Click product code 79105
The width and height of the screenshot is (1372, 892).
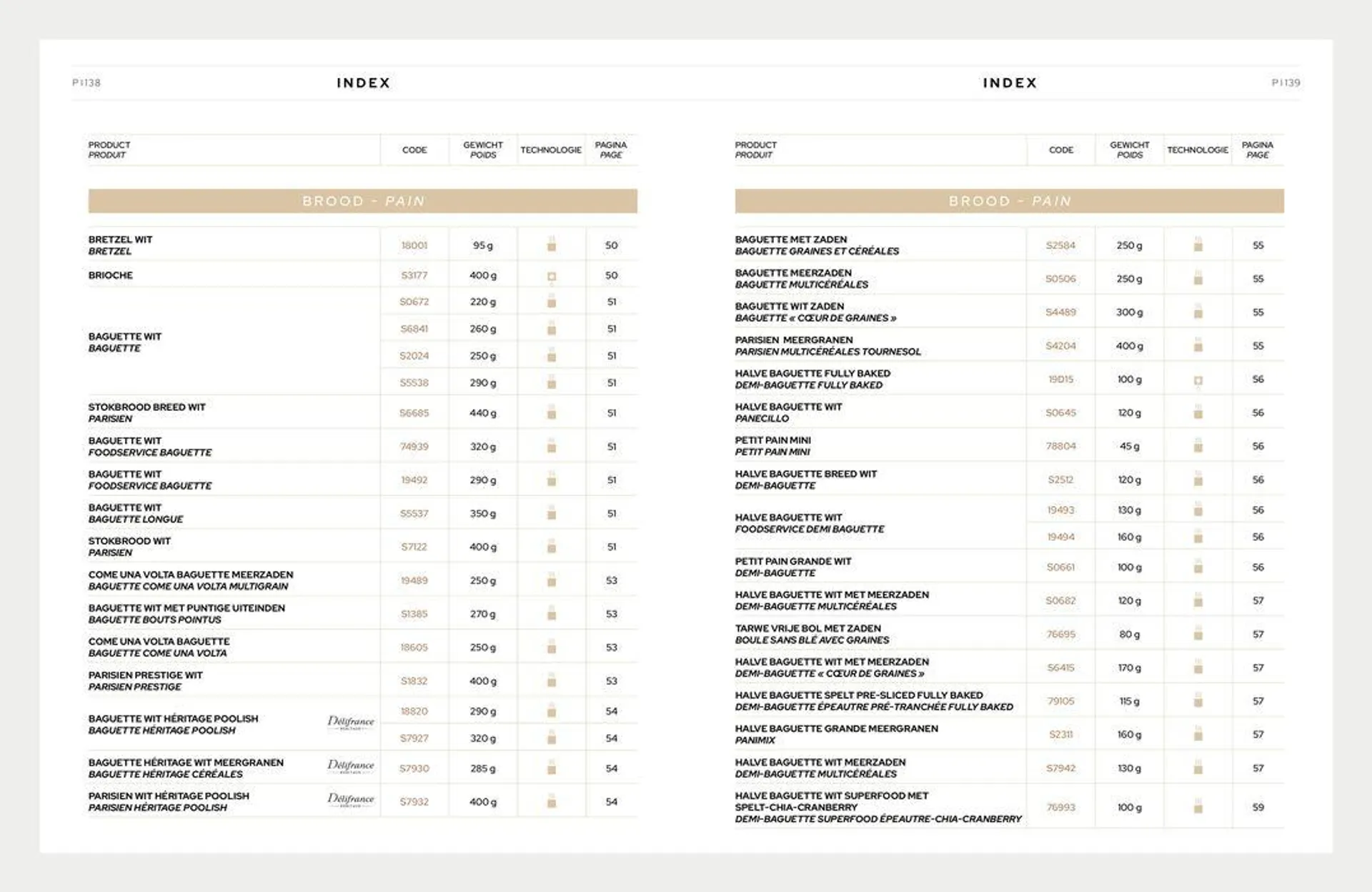(1061, 701)
